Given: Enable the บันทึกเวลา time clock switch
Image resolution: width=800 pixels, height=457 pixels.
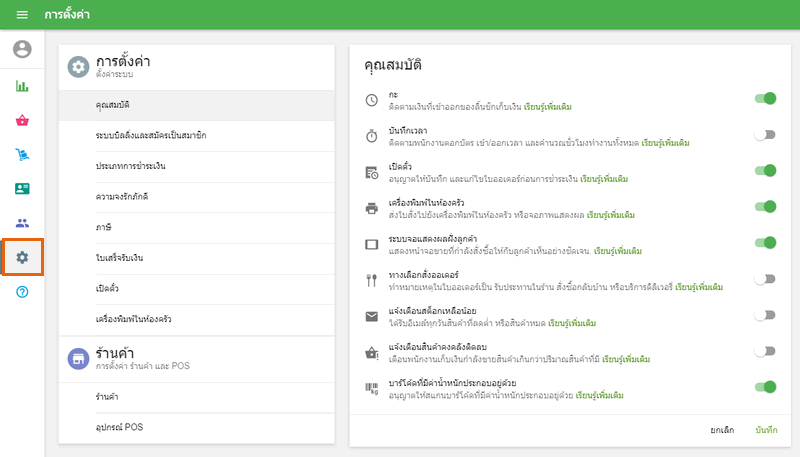Looking at the screenshot, I should (765, 135).
